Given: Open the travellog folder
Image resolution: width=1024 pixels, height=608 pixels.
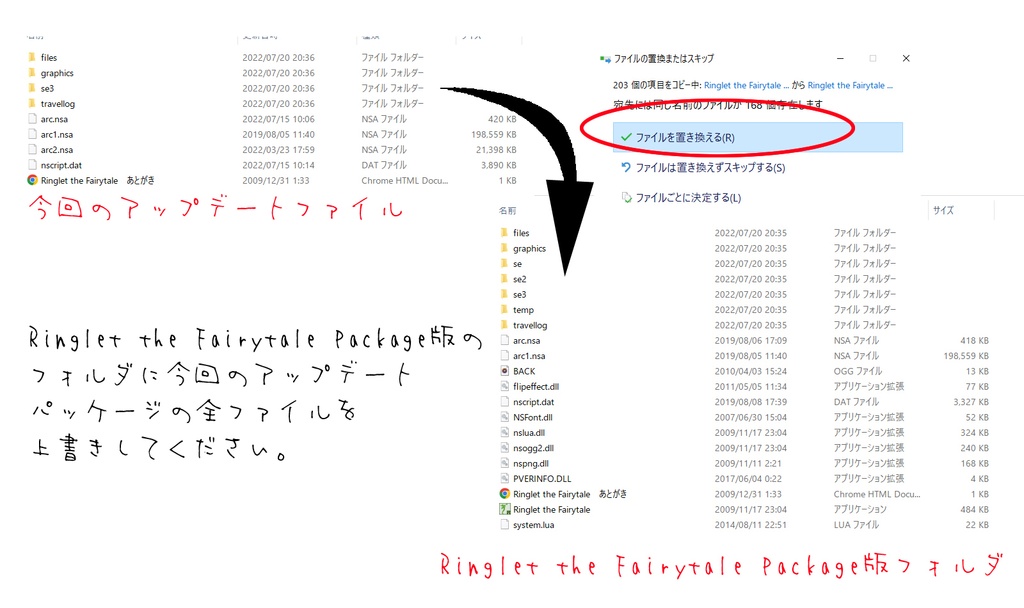Looking at the screenshot, I should click(x=527, y=324).
